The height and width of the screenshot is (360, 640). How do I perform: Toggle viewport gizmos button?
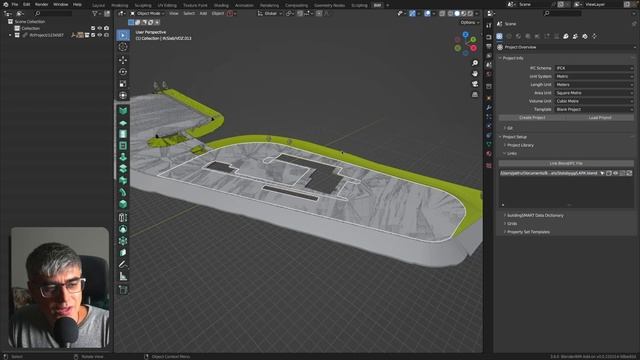(x=412, y=13)
